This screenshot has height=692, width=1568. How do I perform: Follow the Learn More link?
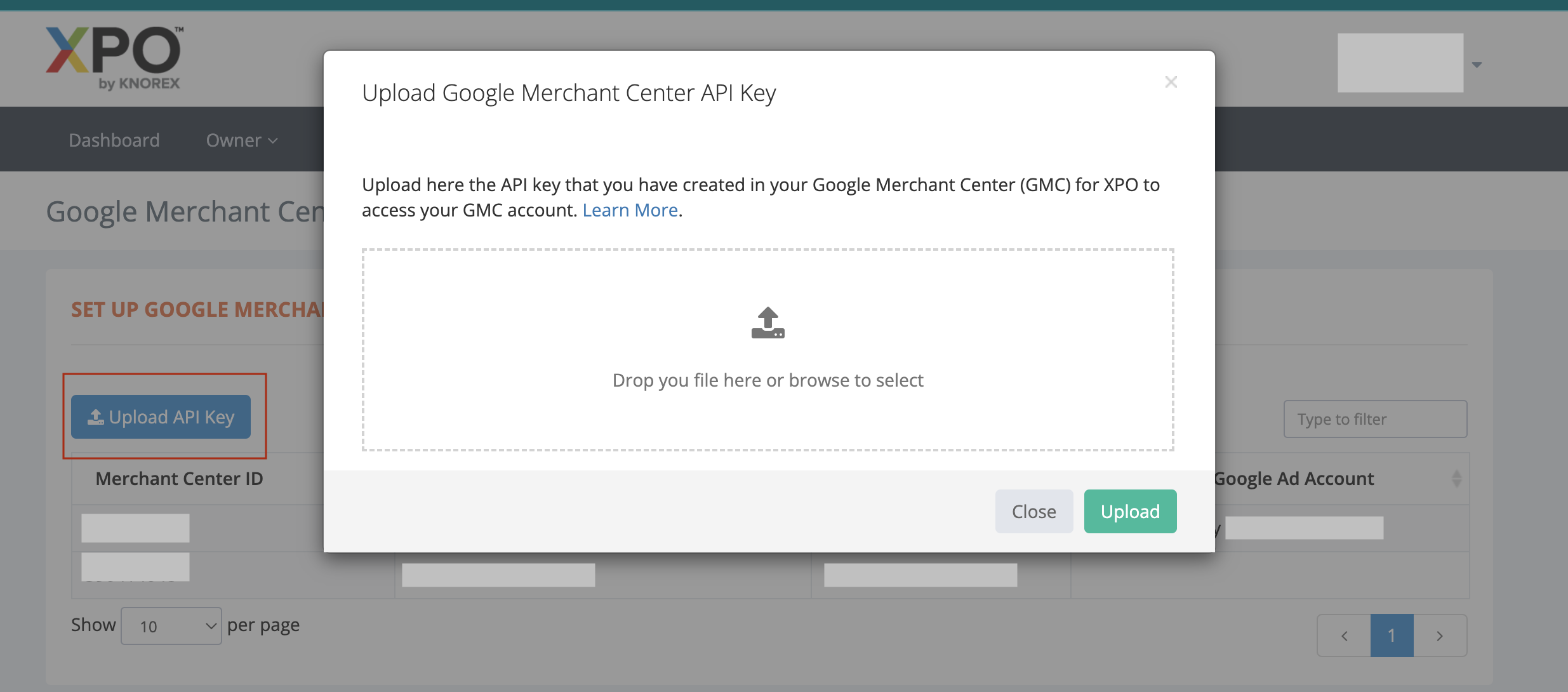630,210
